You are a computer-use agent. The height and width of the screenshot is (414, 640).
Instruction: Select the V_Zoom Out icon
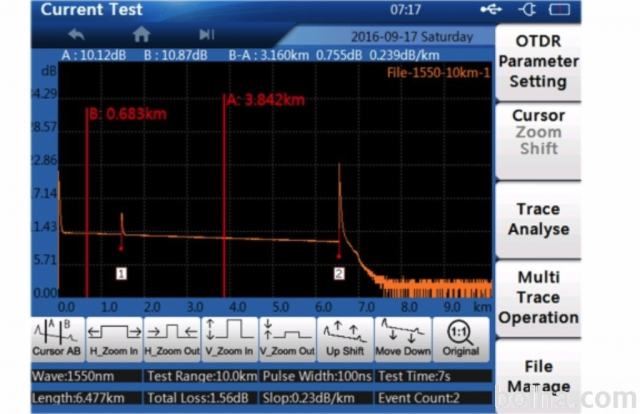click(286, 339)
